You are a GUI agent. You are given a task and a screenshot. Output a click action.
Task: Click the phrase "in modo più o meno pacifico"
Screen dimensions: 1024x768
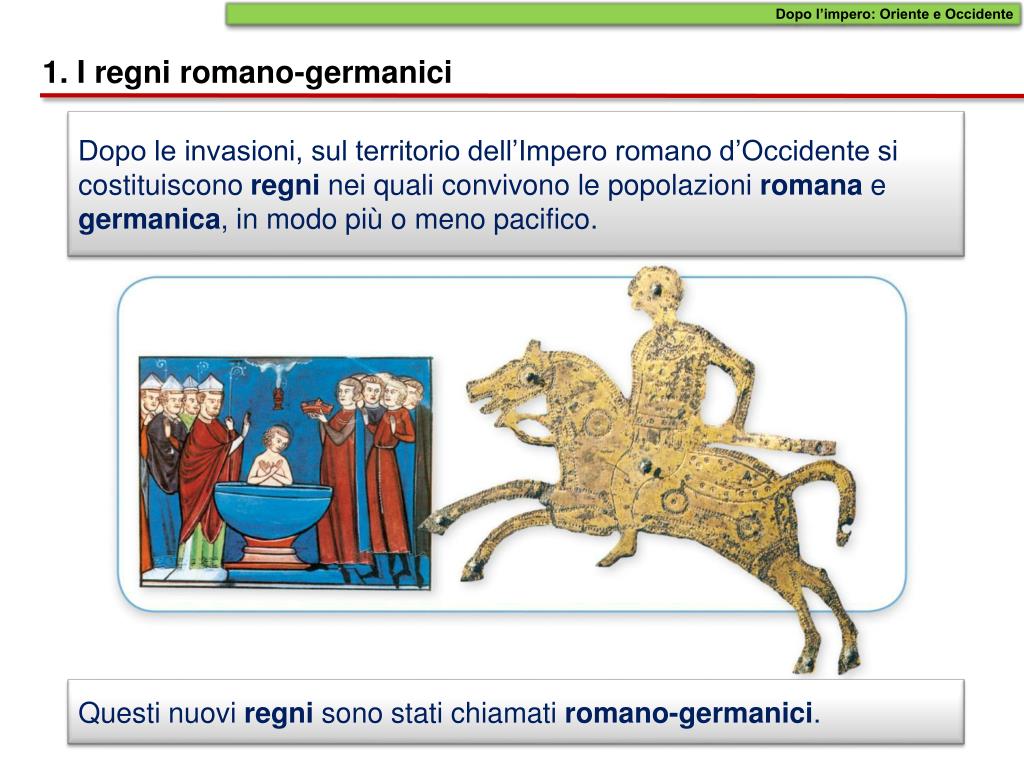coord(413,219)
